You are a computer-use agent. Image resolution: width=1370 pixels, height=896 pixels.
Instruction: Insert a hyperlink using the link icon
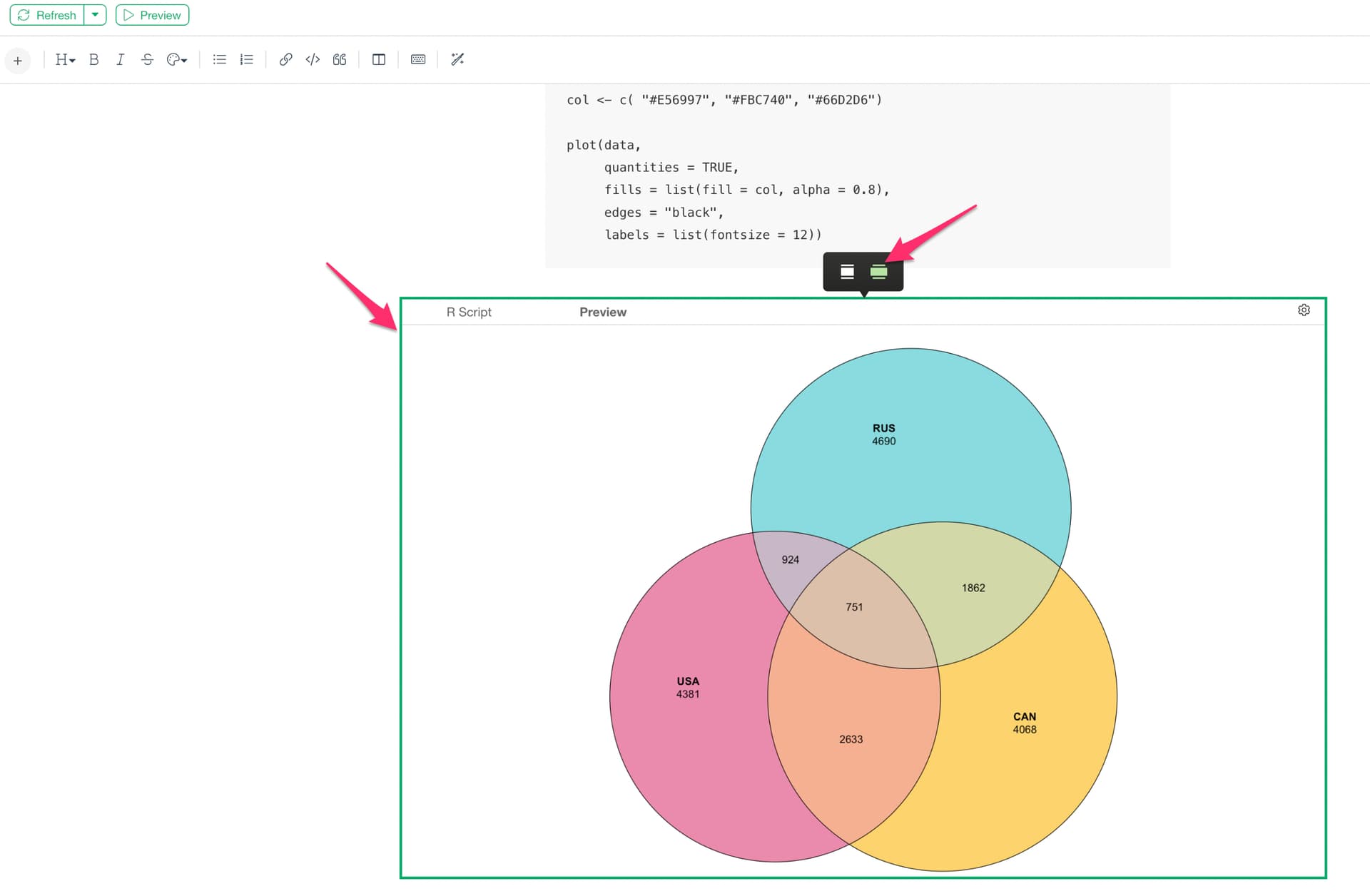[285, 60]
